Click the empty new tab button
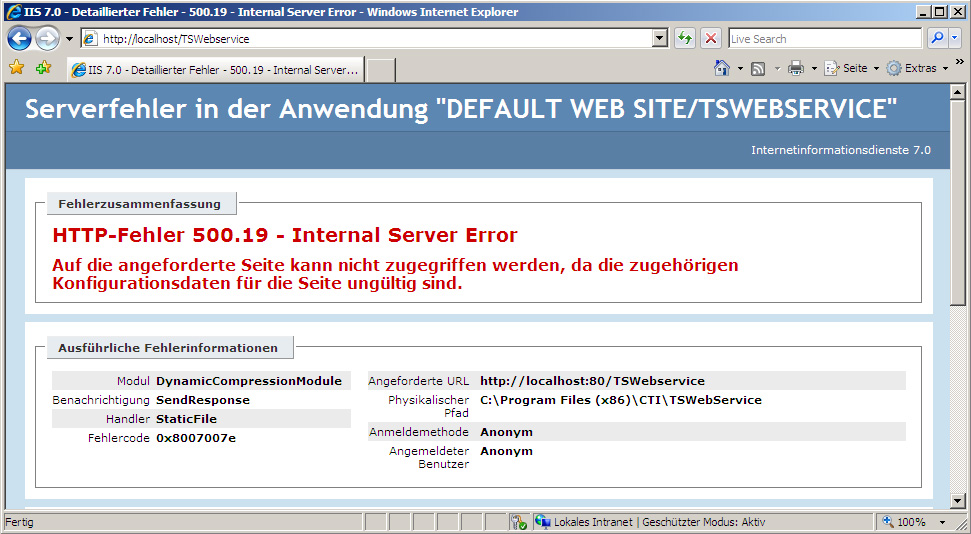 click(381, 70)
